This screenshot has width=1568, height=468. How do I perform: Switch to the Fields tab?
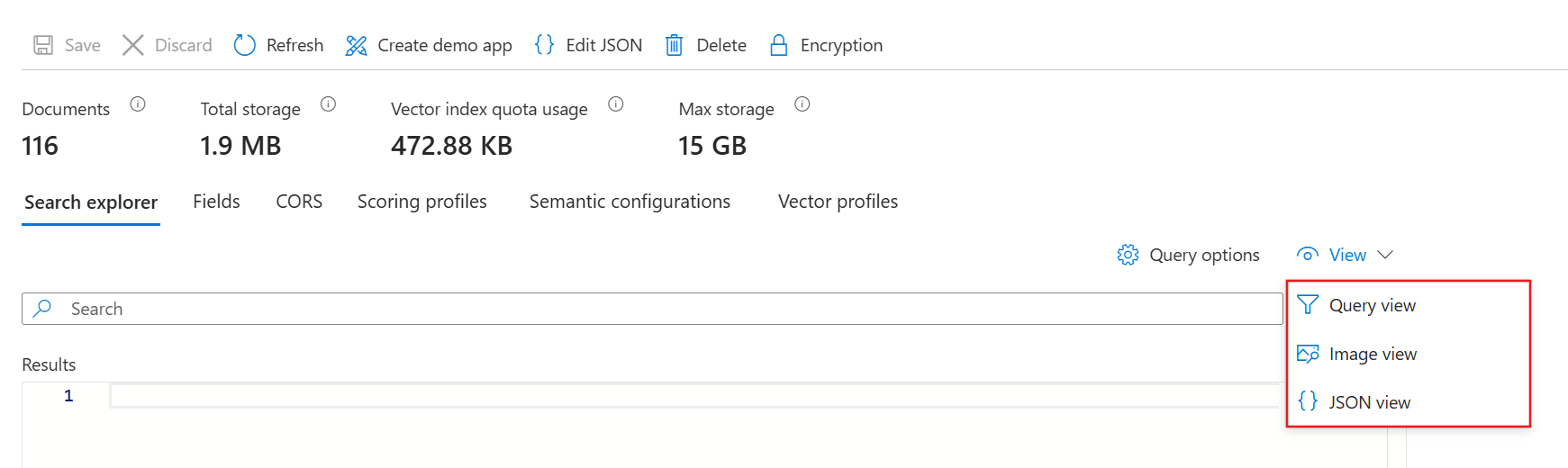216,202
